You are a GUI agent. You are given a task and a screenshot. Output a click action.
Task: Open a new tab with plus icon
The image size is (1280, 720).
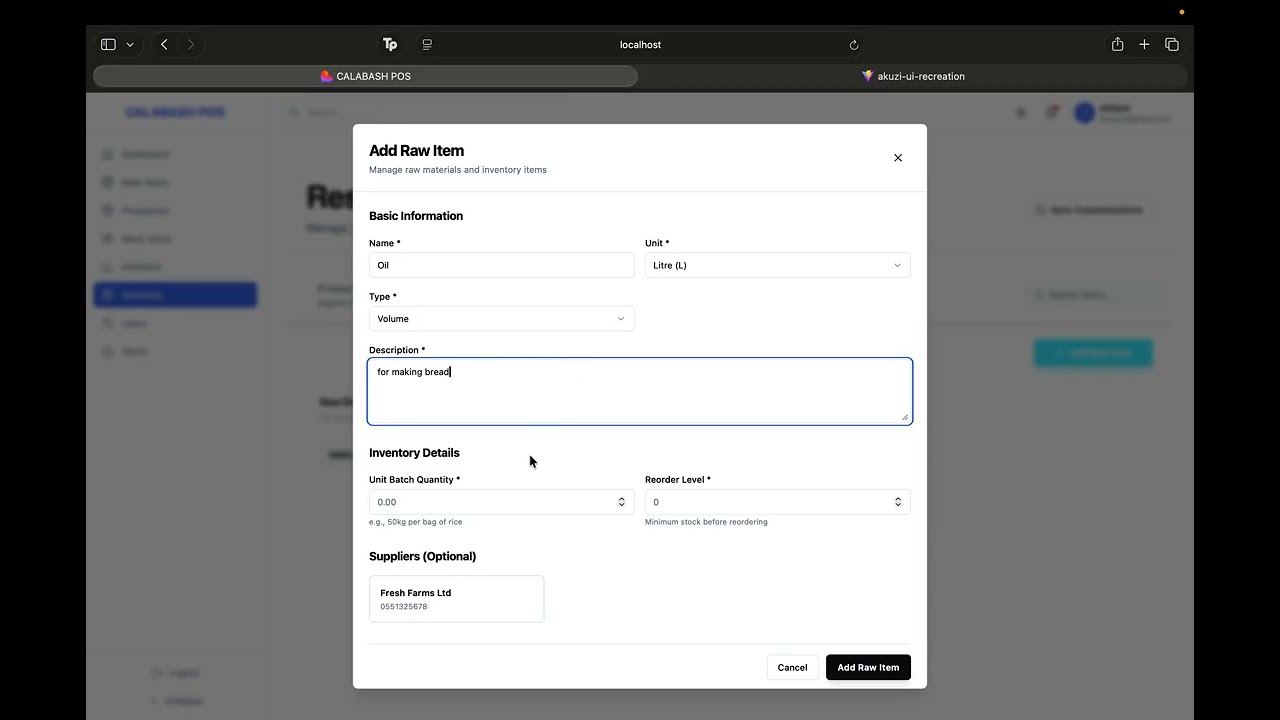[x=1144, y=44]
